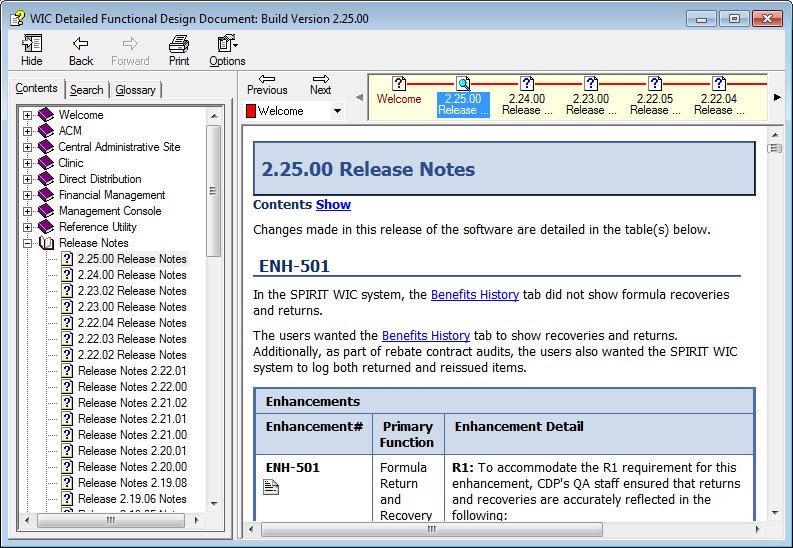793x548 pixels.
Task: Click the topic icon beside Release Notes 2.22.01
Action: coord(67,371)
